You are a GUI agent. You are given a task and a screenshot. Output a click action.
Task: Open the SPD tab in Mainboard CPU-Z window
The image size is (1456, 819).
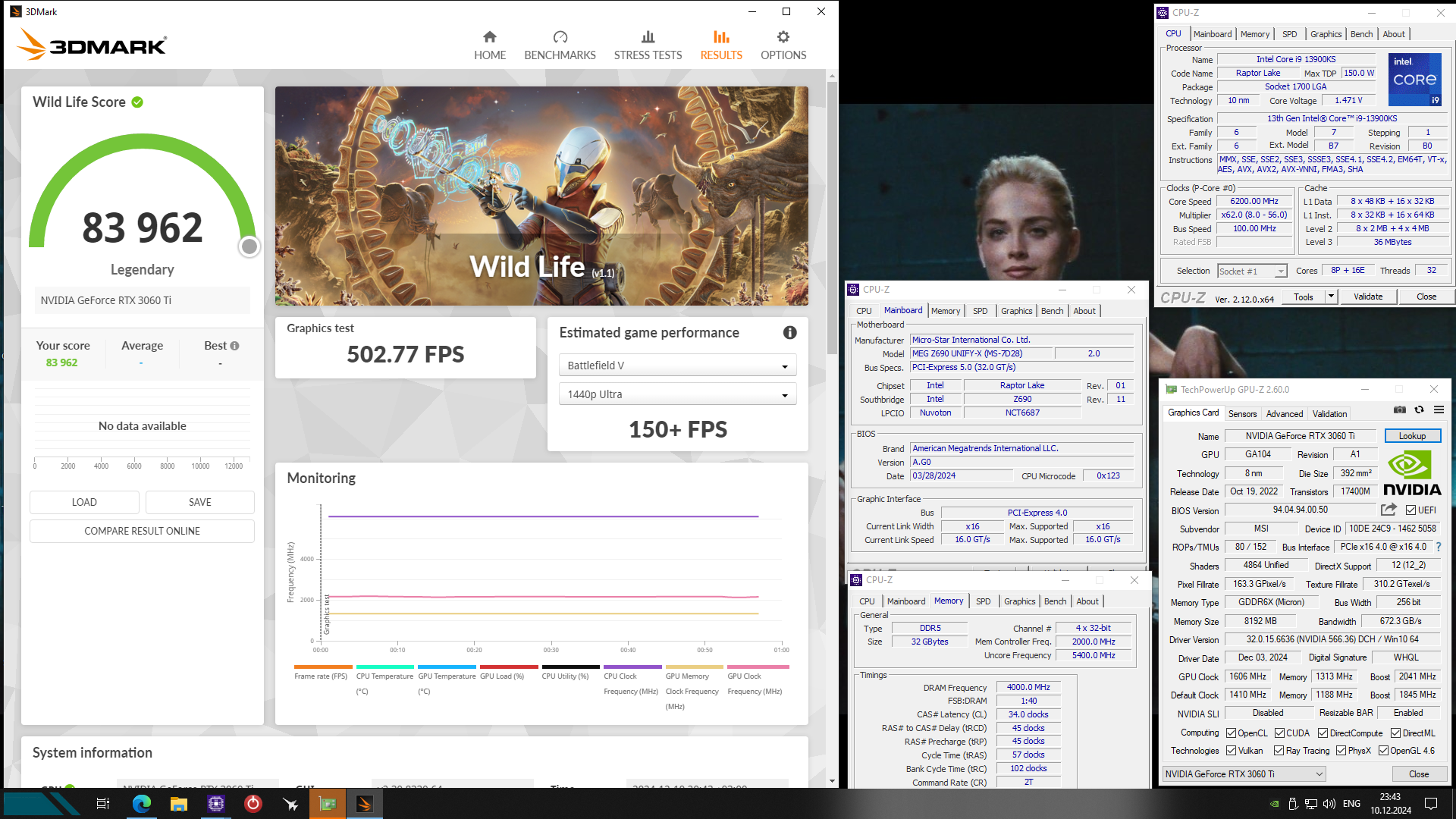pos(980,311)
